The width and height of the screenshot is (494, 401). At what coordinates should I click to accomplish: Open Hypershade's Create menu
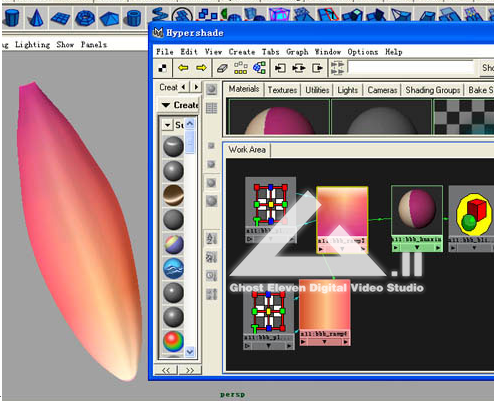[x=242, y=52]
